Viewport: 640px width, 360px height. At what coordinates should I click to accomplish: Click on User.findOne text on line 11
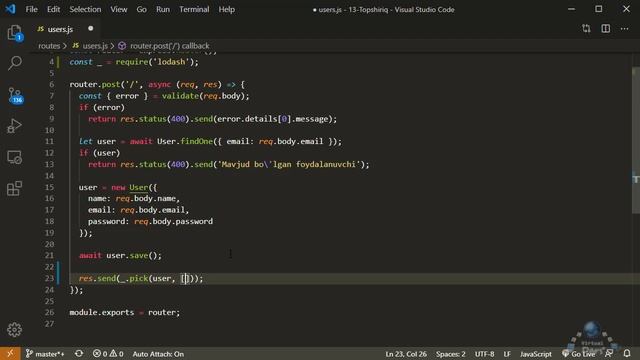[185, 142]
